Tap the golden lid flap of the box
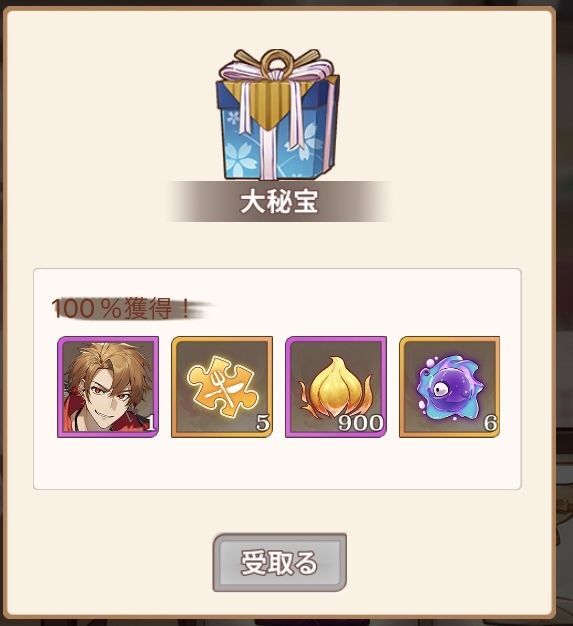 tap(276, 102)
